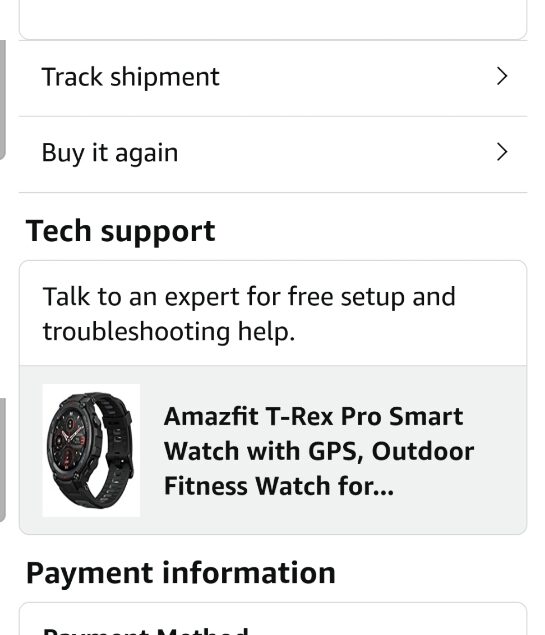Expand the Buy it again chevron arrow

(502, 152)
